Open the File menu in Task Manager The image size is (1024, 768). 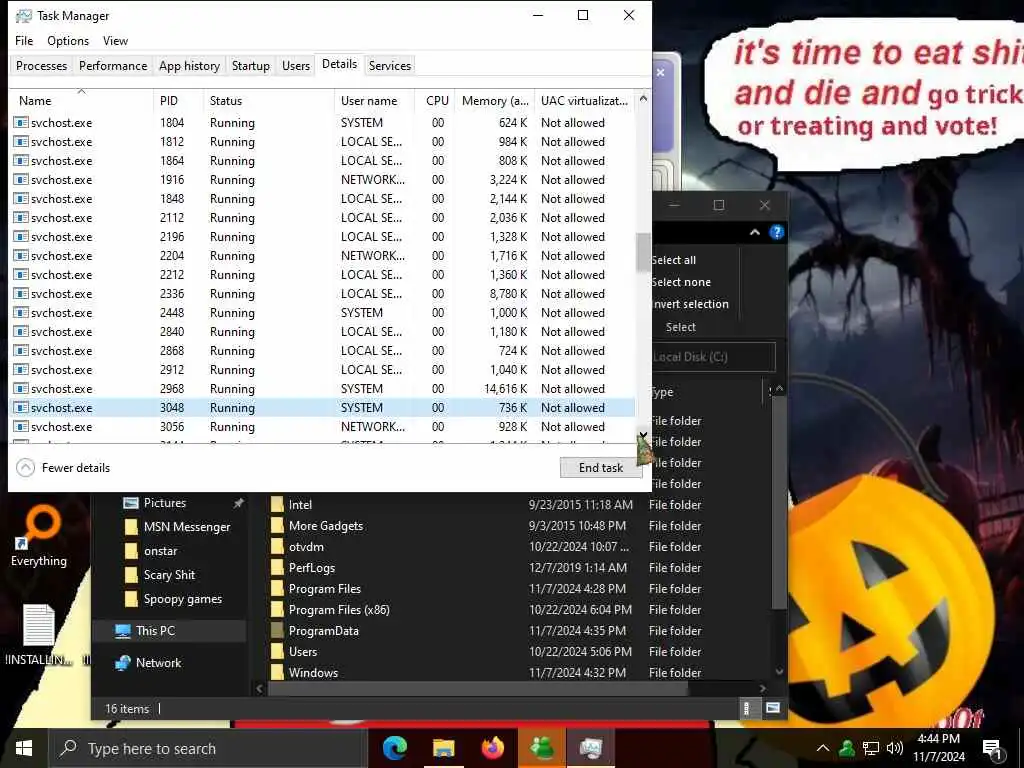point(24,40)
